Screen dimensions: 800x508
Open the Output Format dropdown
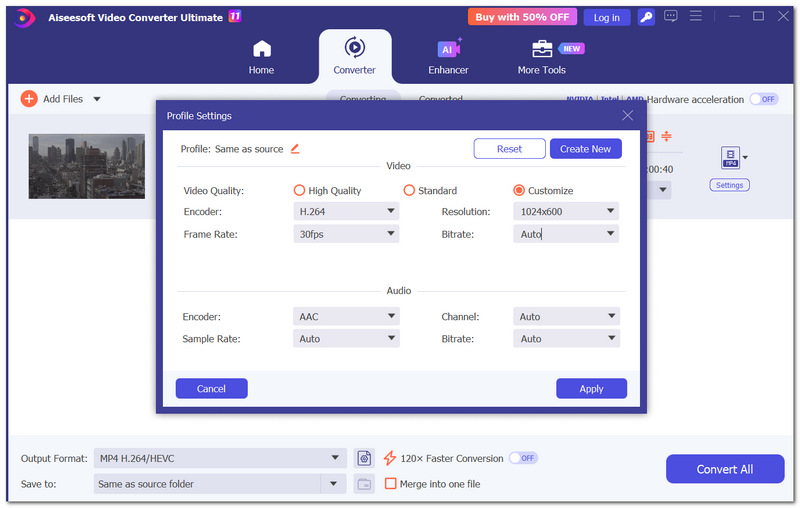coord(220,458)
